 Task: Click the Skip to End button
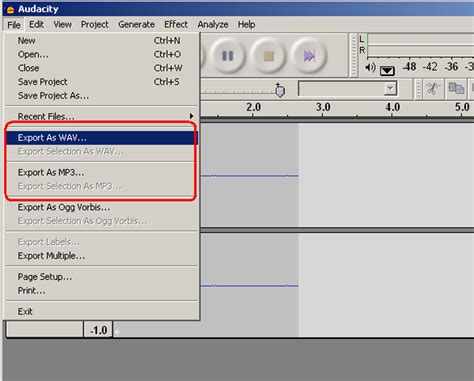click(x=309, y=56)
